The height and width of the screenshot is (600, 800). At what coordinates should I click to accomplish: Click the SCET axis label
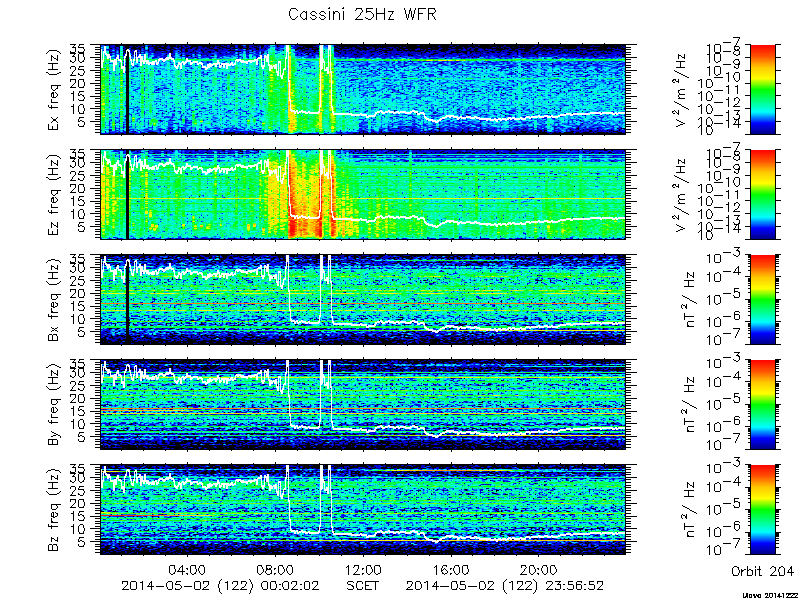tap(362, 585)
